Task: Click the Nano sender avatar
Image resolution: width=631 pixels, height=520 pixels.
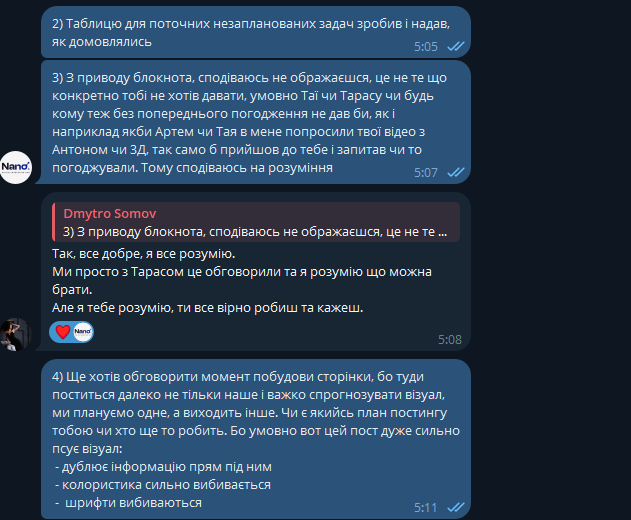Action: [15, 167]
